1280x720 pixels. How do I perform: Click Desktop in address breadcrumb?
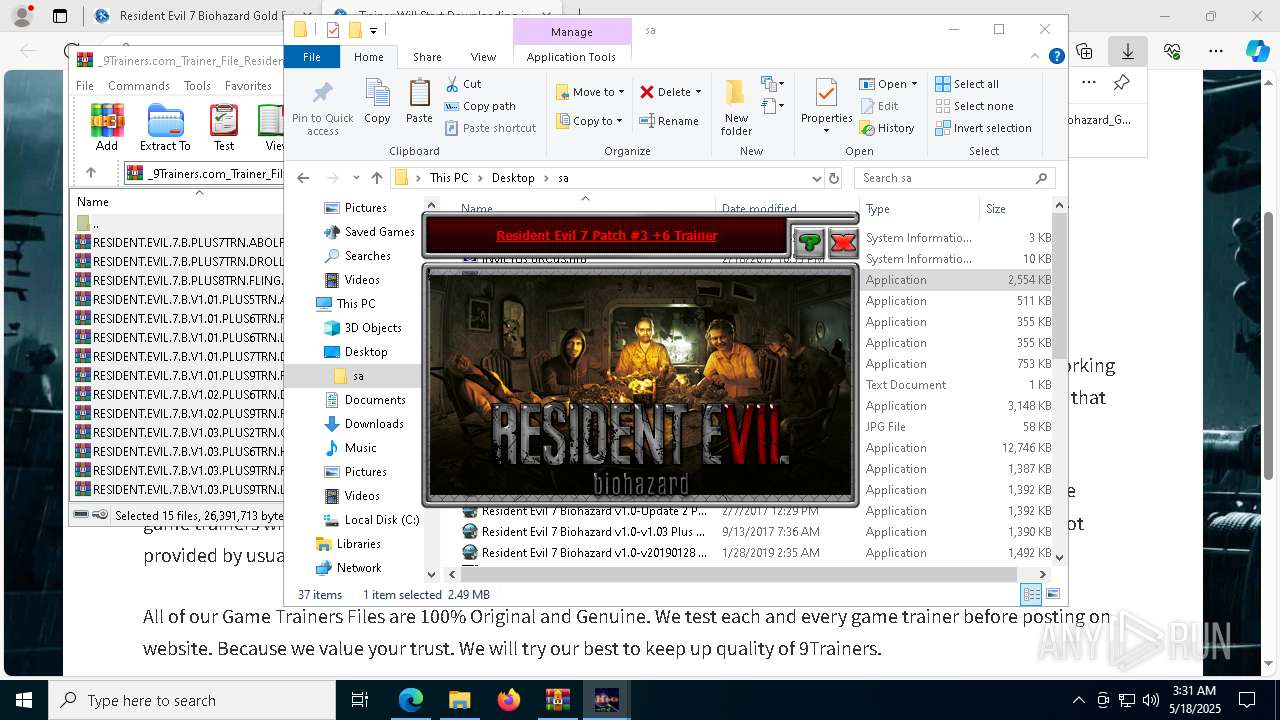pos(513,178)
